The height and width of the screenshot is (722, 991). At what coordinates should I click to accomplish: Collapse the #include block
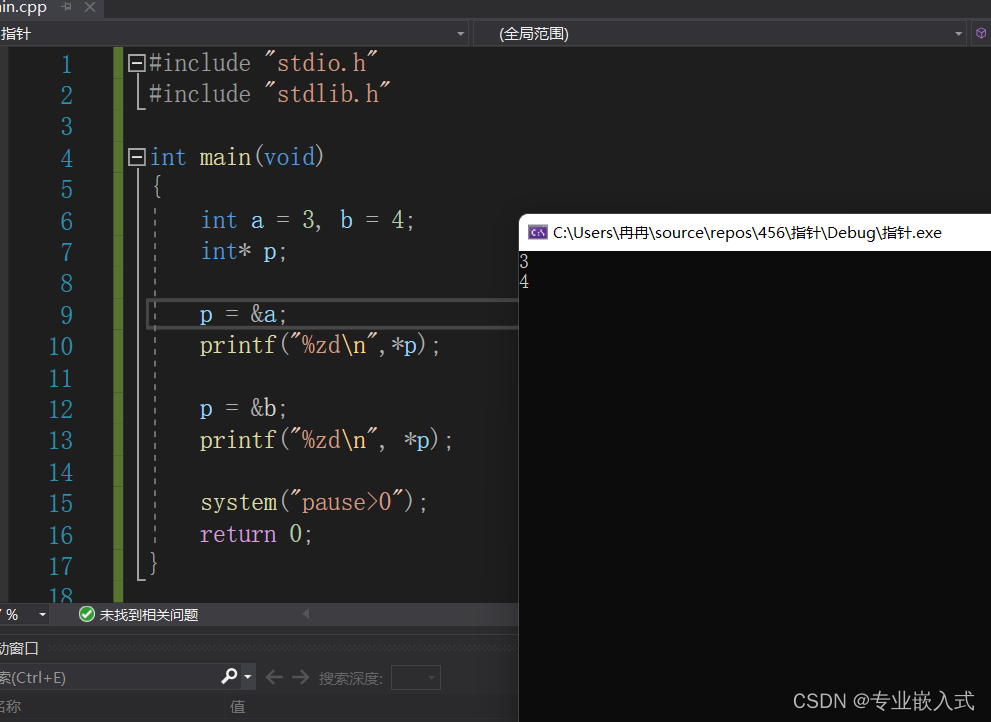[x=137, y=63]
